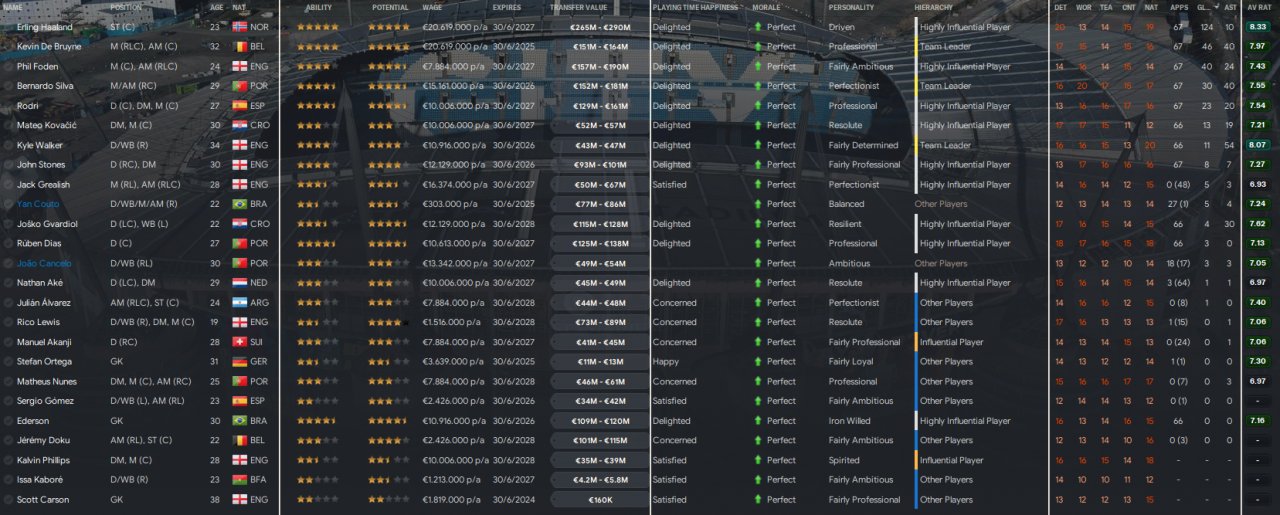Screen dimensions: 1280x515
Task: Open Joško Gvardiol player profile
Action: tap(46, 224)
